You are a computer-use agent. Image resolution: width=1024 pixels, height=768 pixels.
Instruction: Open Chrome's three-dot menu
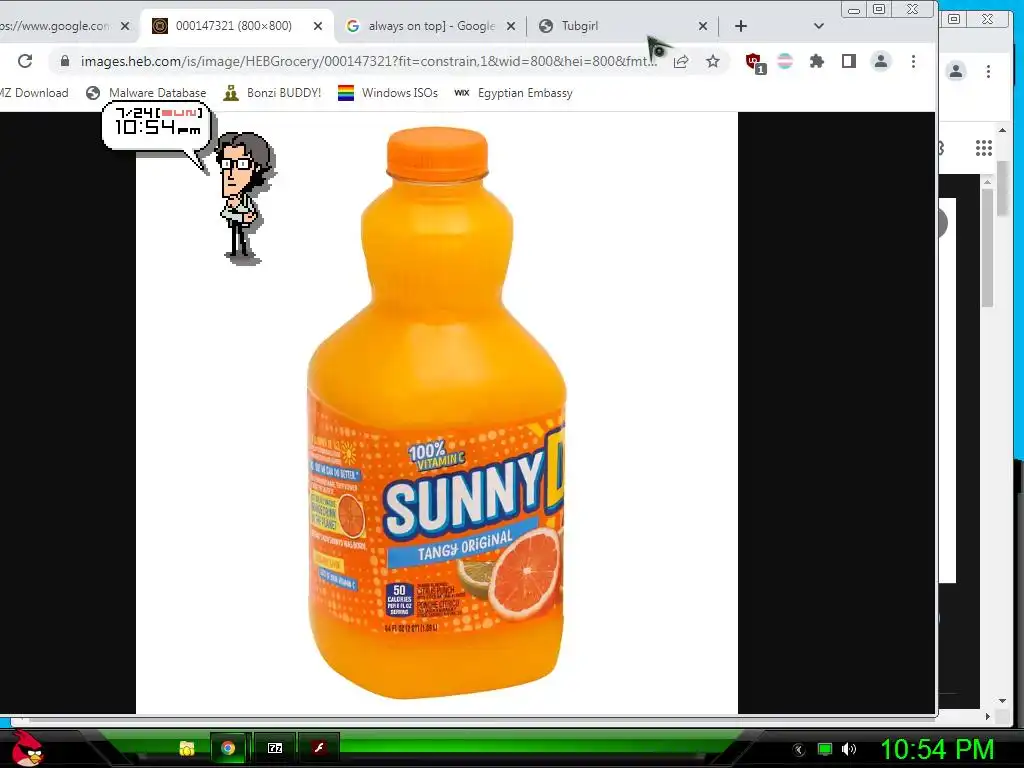(913, 61)
